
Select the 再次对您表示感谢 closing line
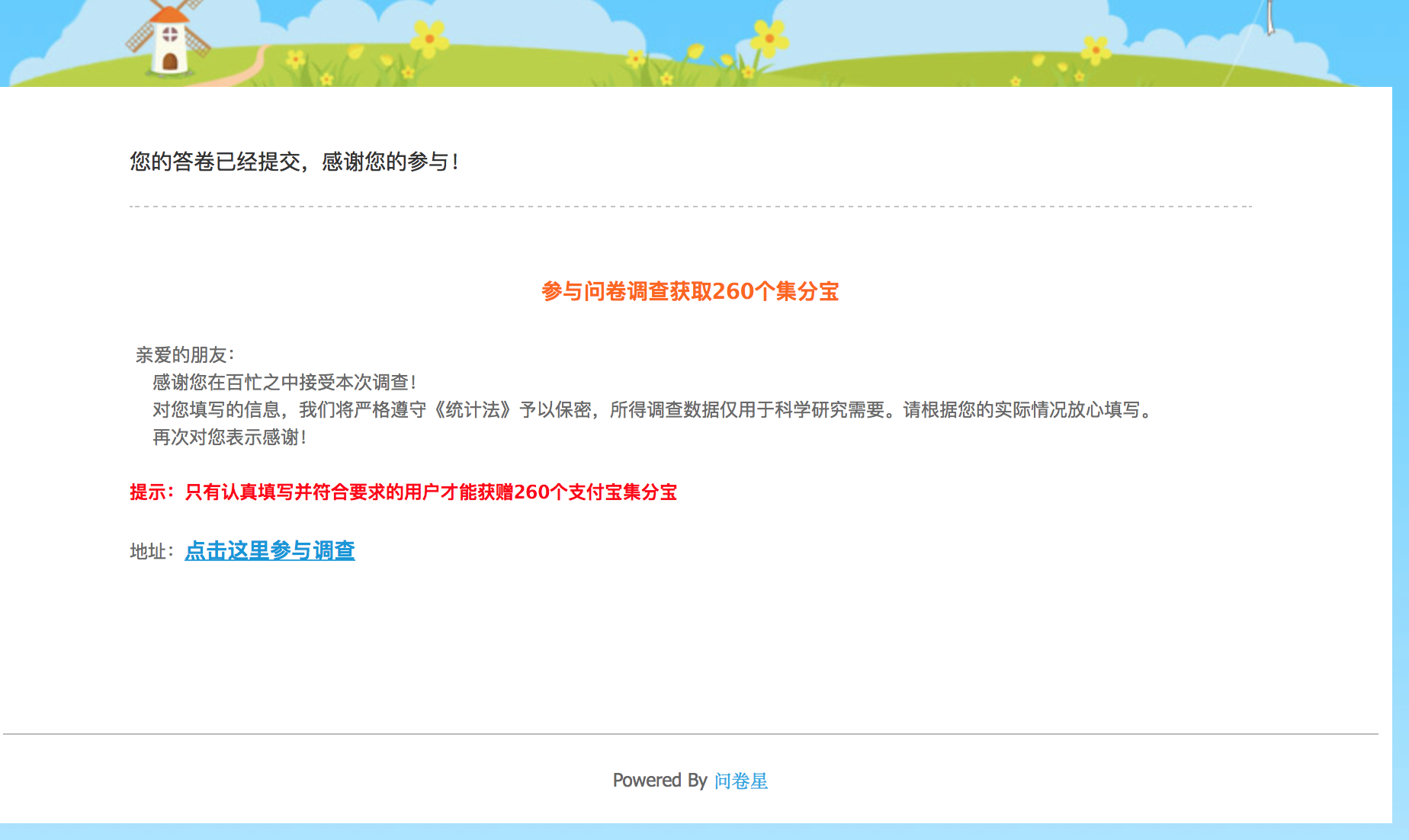[x=229, y=437]
